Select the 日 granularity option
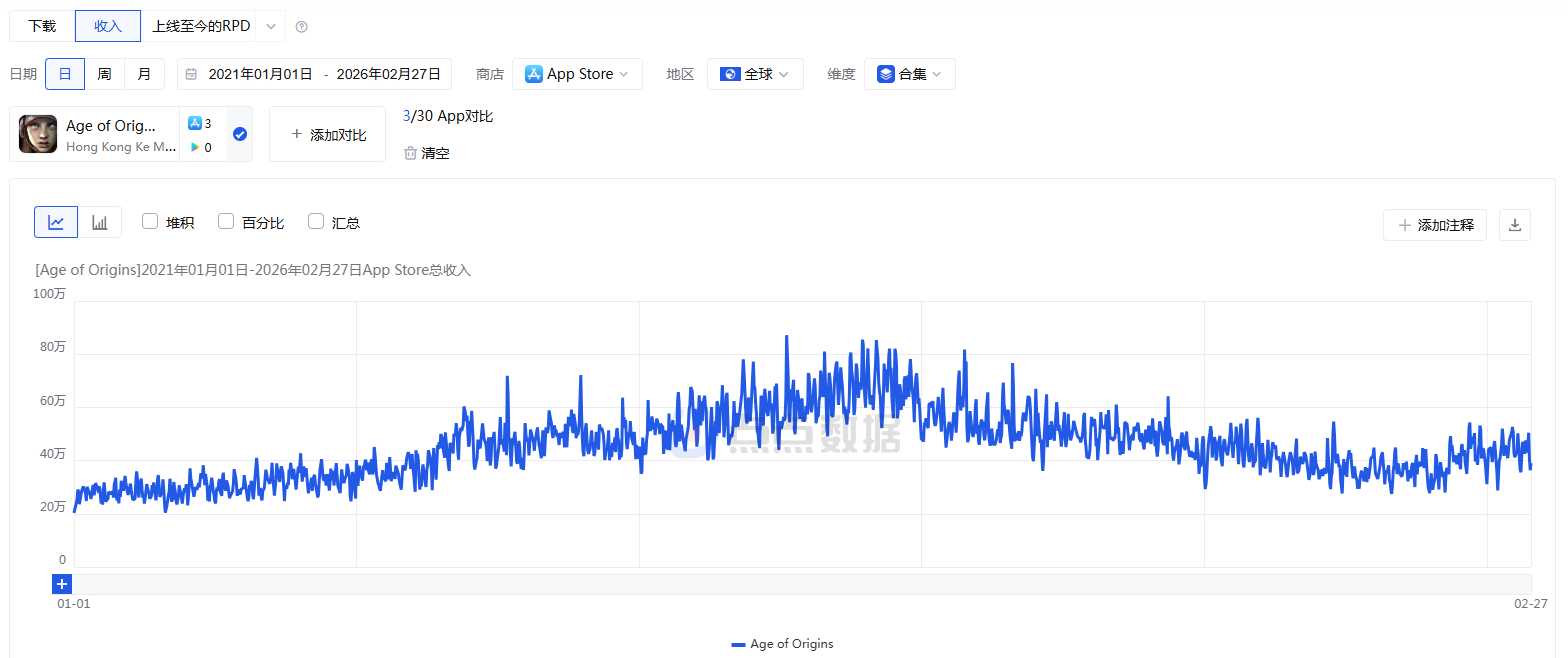The height and width of the screenshot is (658, 1568). coord(65,74)
